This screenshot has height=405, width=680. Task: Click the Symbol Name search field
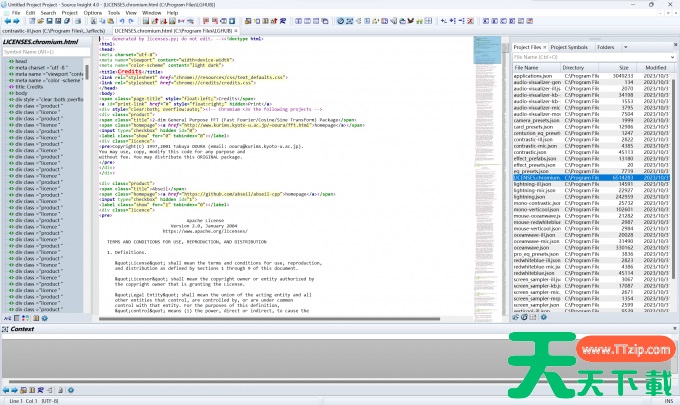click(x=45, y=51)
